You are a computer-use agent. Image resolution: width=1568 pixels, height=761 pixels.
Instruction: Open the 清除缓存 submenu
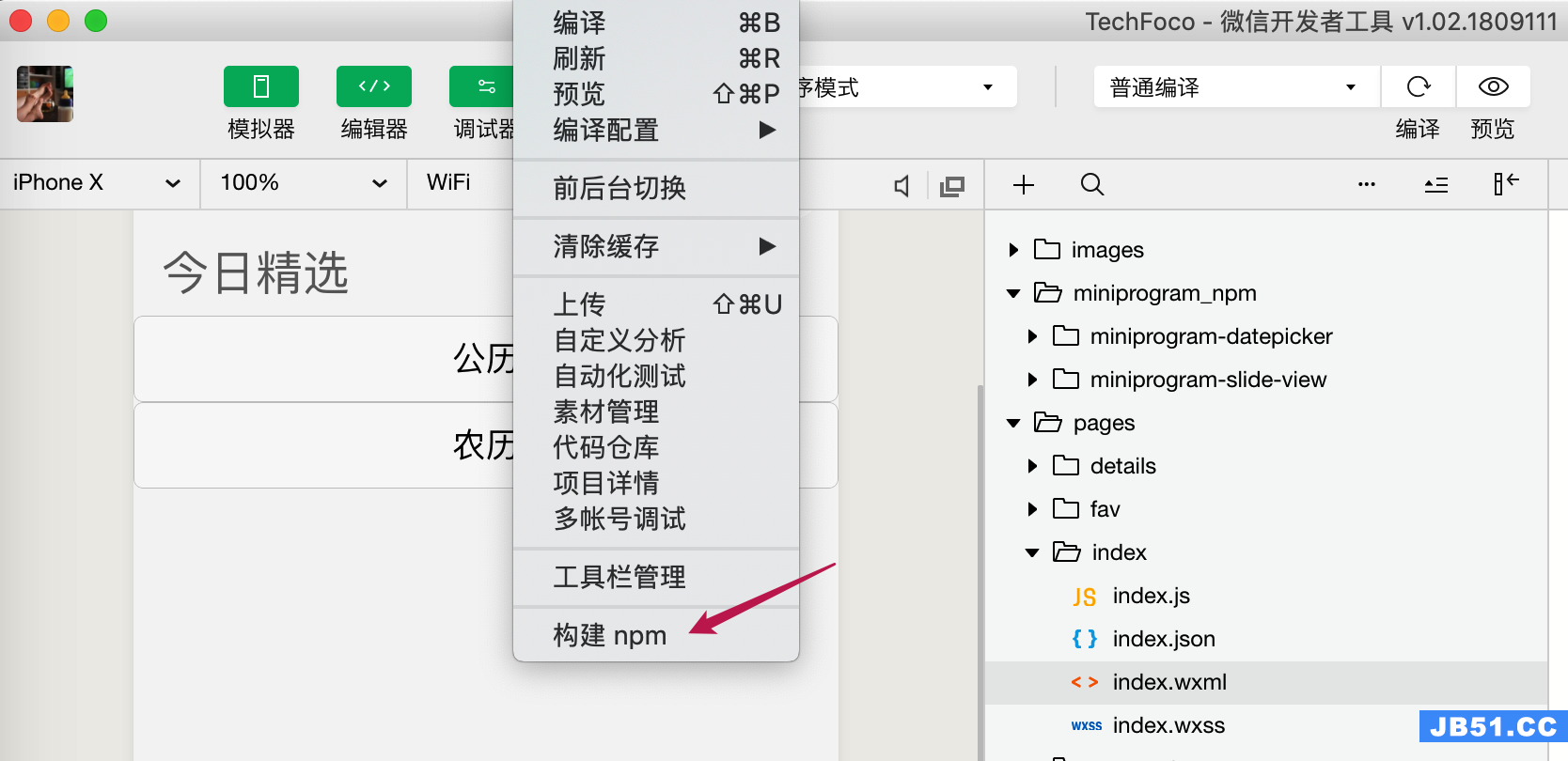click(656, 246)
